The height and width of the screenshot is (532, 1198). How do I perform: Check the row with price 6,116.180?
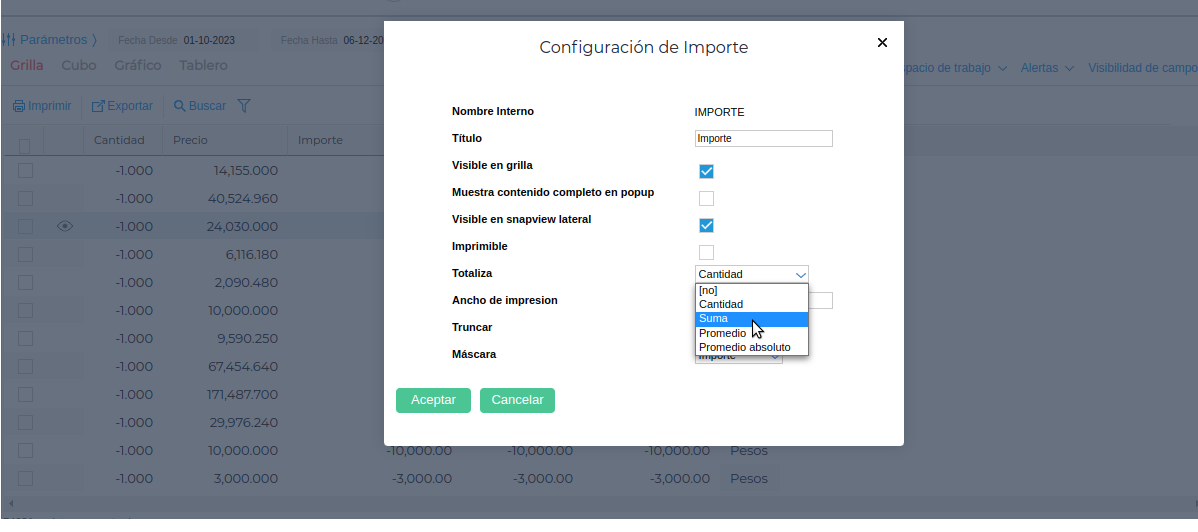pyautogui.click(x=25, y=255)
